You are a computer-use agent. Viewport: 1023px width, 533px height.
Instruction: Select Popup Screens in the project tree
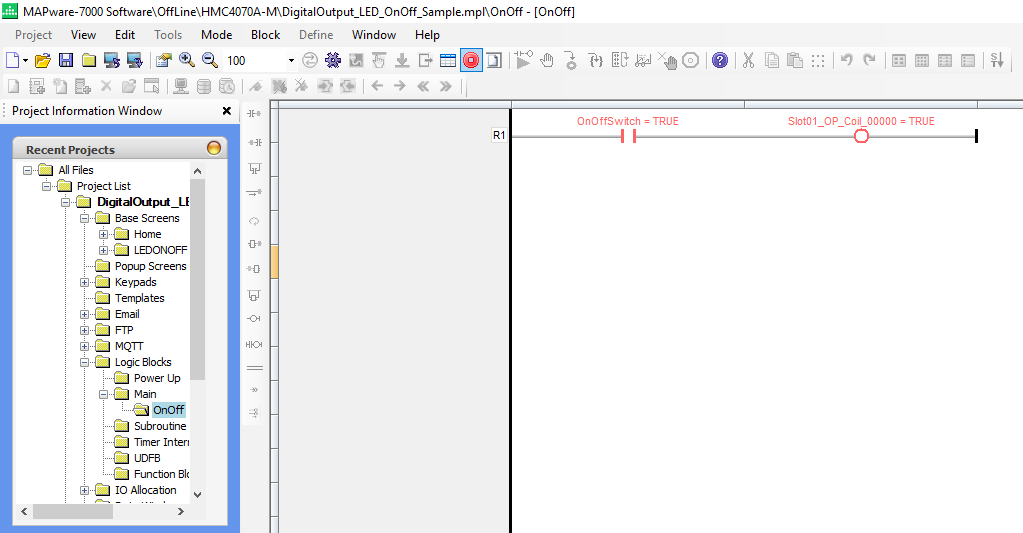click(x=150, y=266)
